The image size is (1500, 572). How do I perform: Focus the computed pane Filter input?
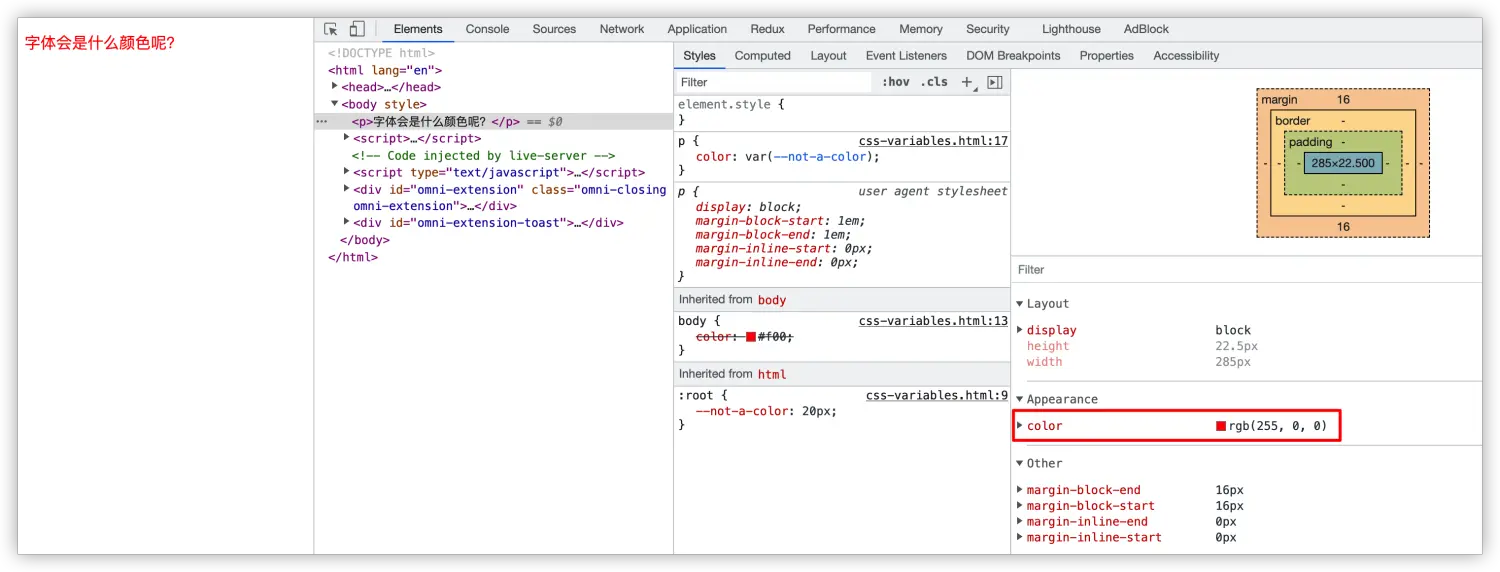pos(1246,269)
